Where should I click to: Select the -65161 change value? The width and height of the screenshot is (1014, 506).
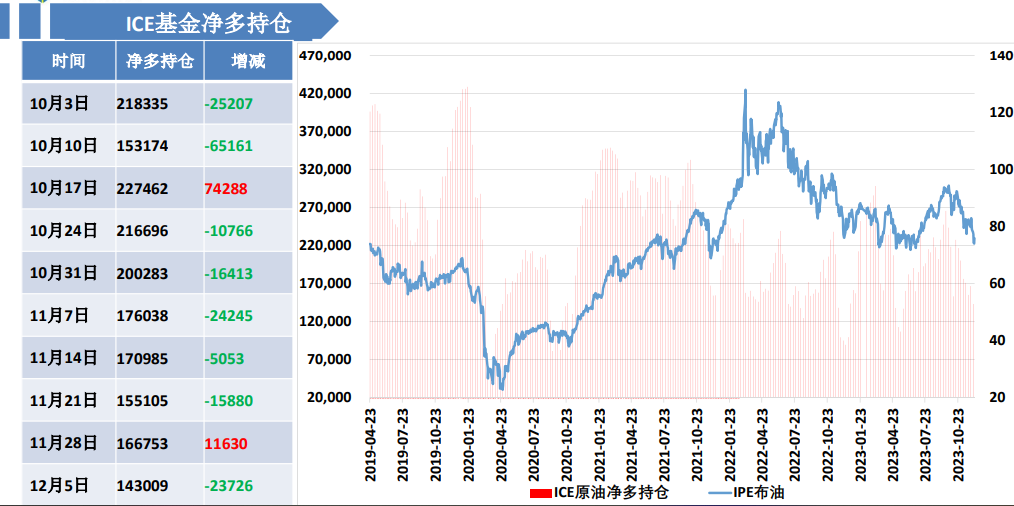click(228, 146)
